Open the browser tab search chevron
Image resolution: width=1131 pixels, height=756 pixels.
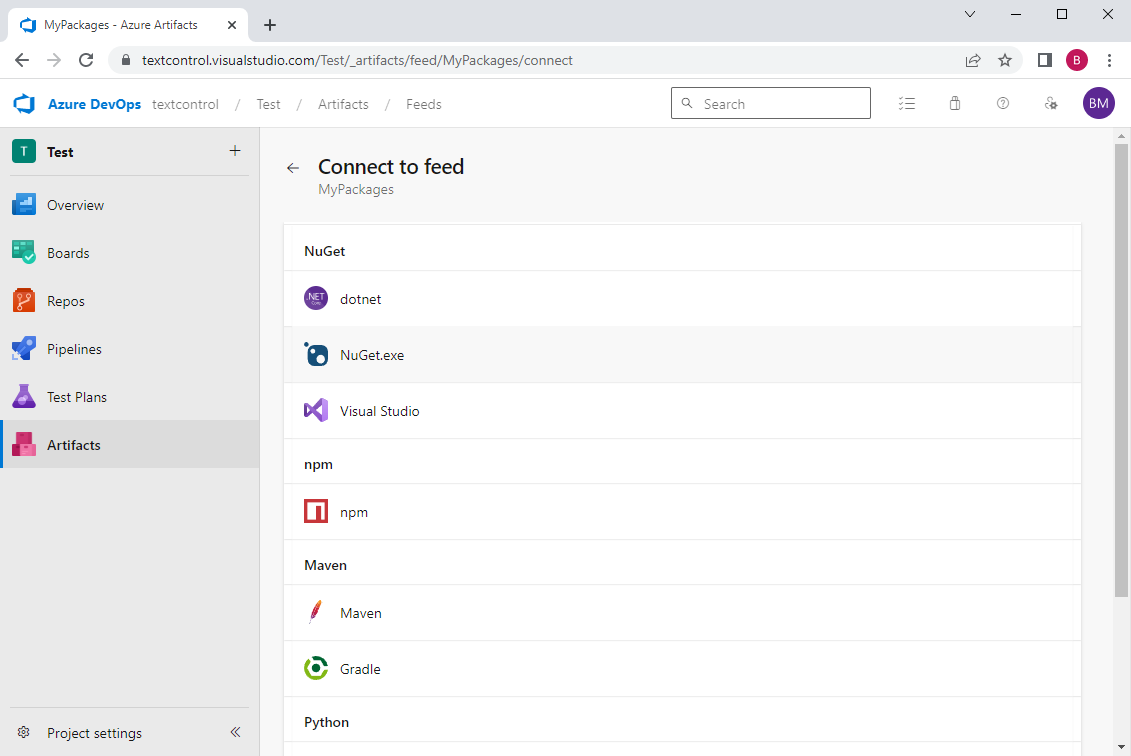pyautogui.click(x=969, y=15)
